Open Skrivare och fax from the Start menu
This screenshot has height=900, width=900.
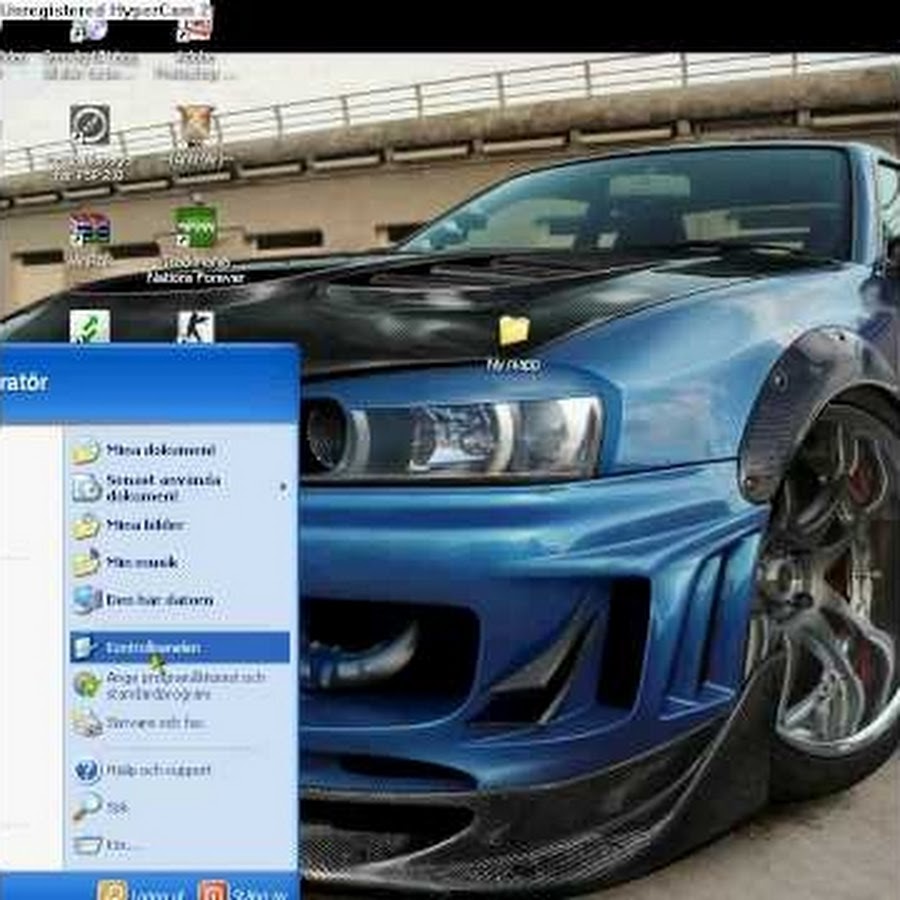pos(155,722)
